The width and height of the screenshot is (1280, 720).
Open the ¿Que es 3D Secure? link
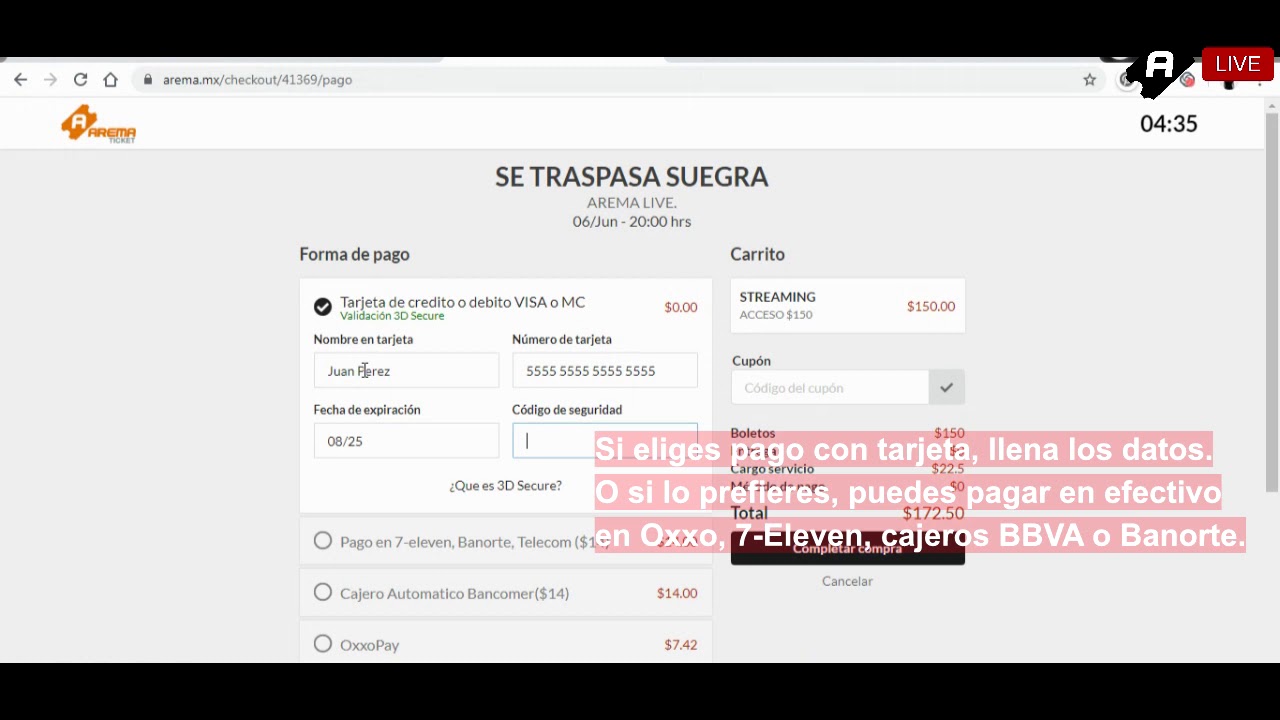pyautogui.click(x=505, y=485)
